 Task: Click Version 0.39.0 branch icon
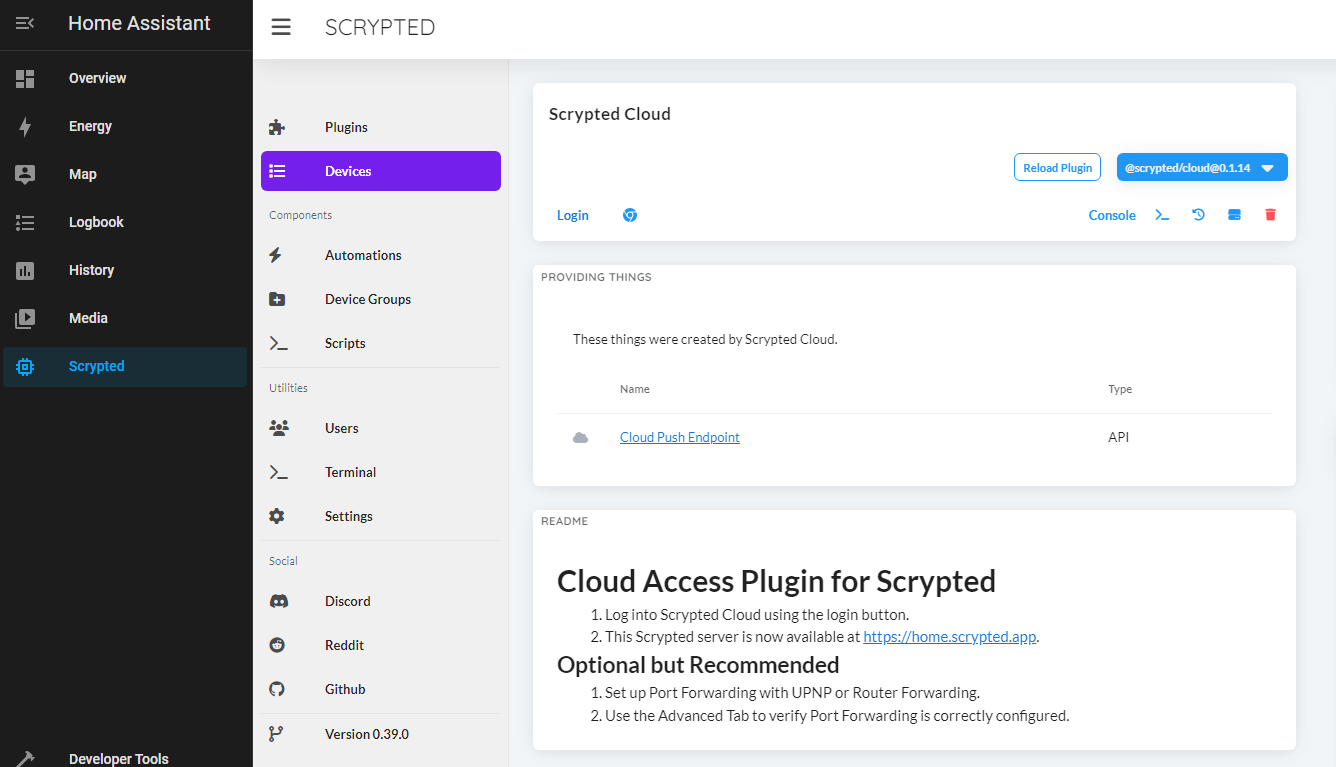pos(277,734)
